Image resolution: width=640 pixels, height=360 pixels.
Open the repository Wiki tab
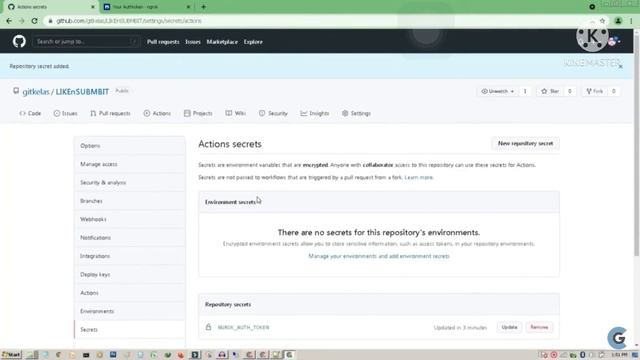(x=236, y=113)
